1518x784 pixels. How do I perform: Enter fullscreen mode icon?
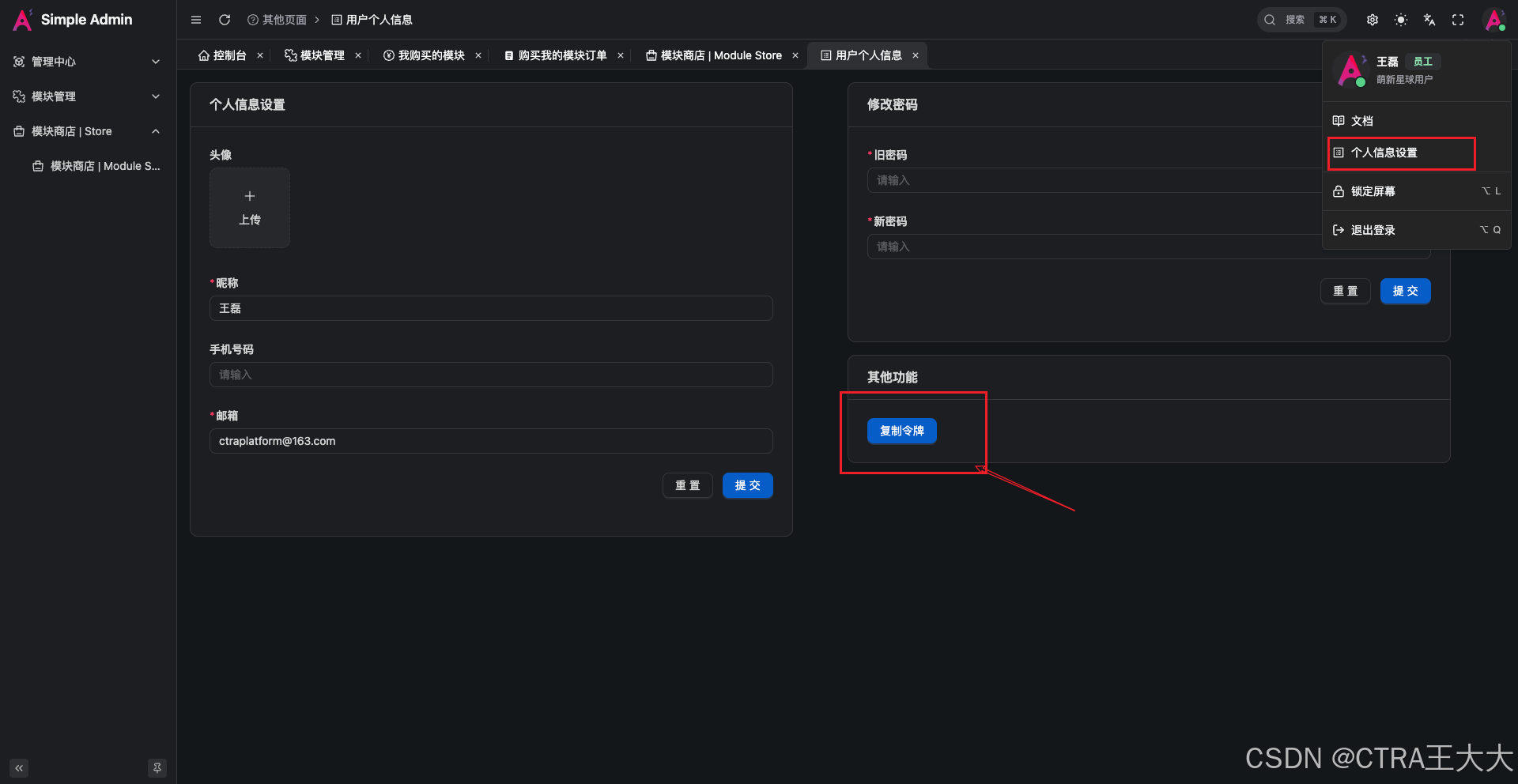[1458, 20]
